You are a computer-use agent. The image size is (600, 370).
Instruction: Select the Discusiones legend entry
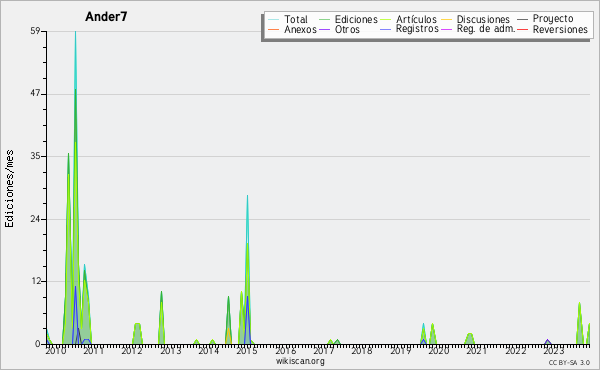tap(483, 19)
